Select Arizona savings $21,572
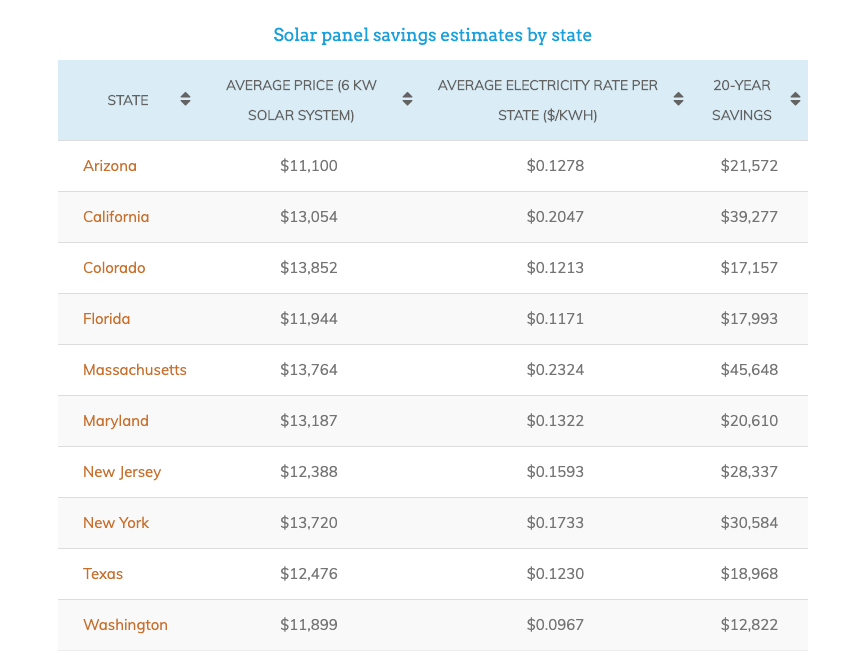863x671 pixels. 749,166
